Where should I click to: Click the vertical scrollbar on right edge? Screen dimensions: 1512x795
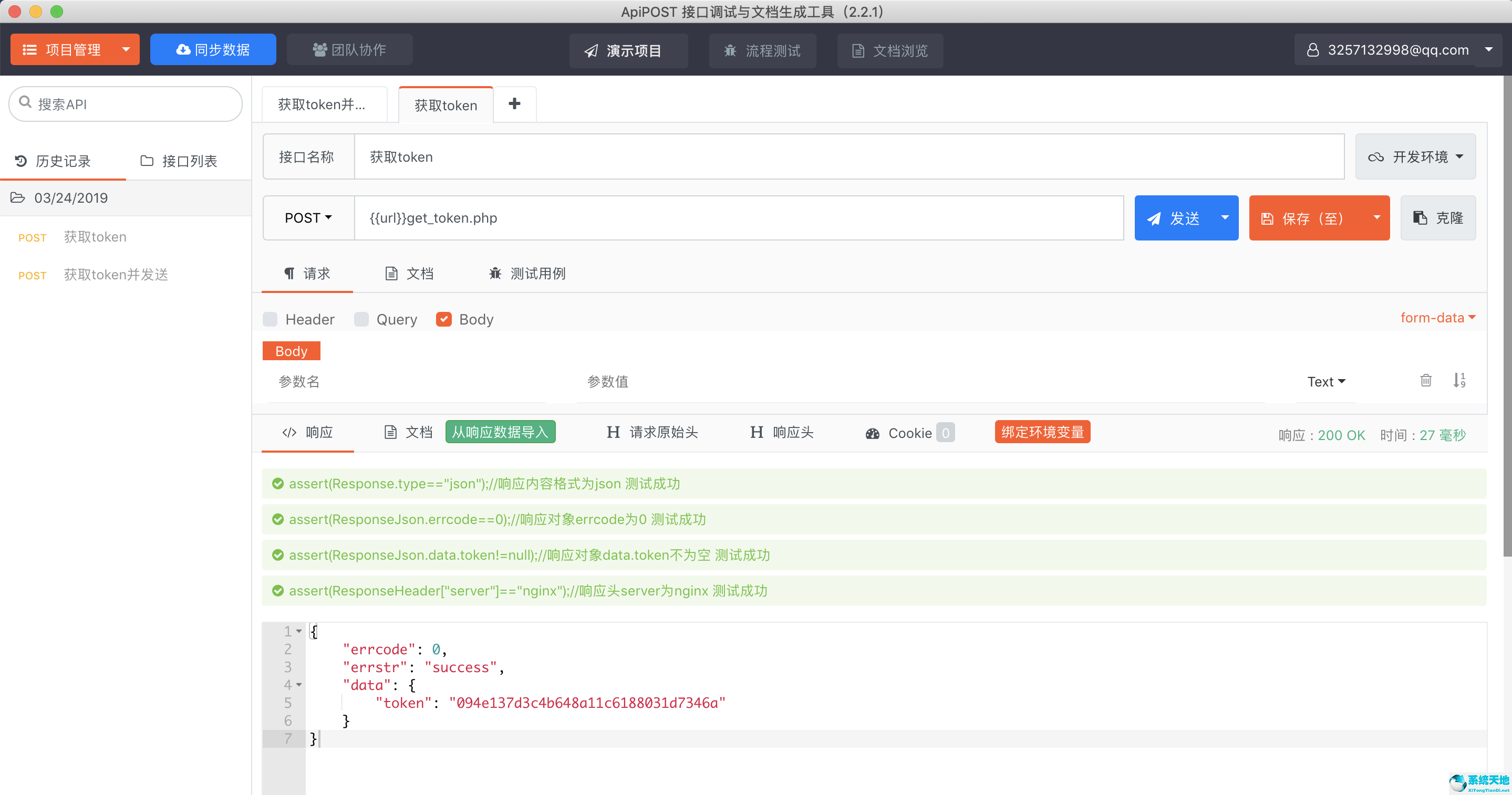point(1507,317)
